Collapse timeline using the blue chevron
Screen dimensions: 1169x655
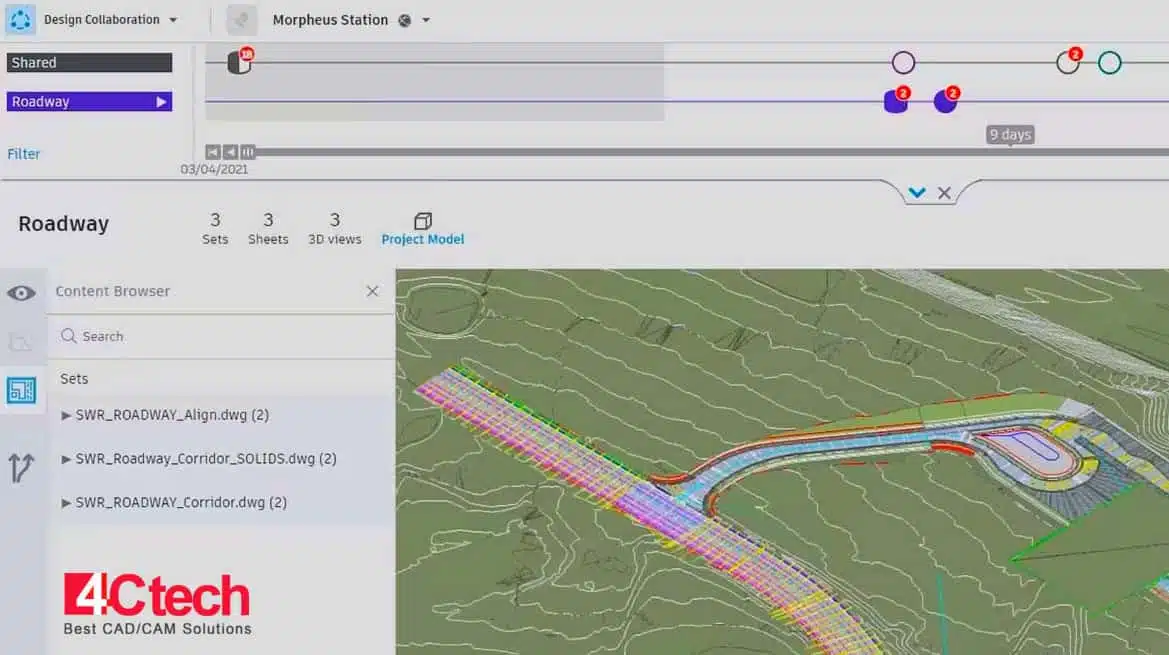917,193
